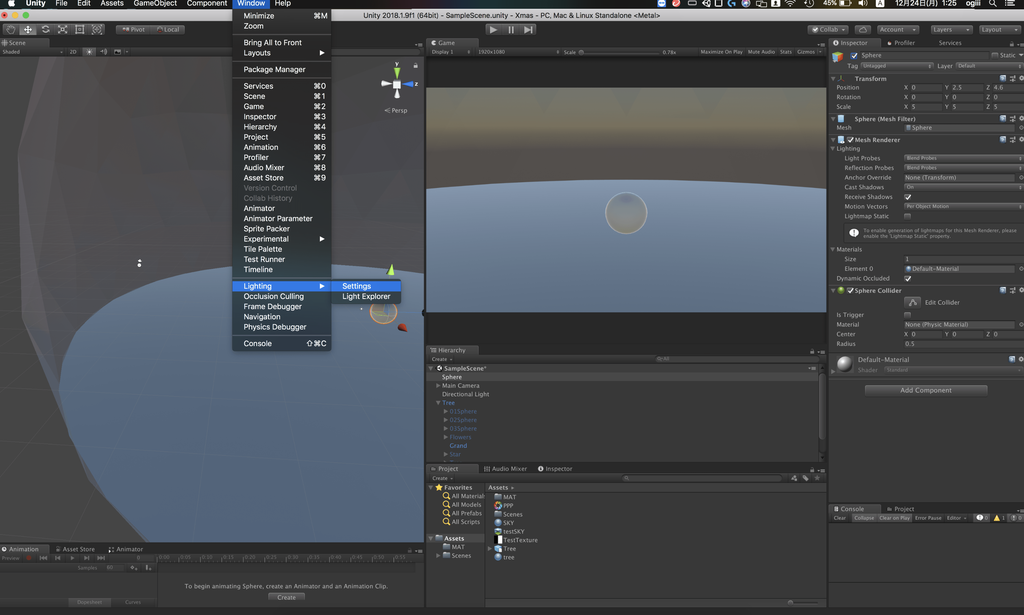Toggle Sphere Collider enabled checkbox
The image size is (1024, 615).
tap(850, 291)
